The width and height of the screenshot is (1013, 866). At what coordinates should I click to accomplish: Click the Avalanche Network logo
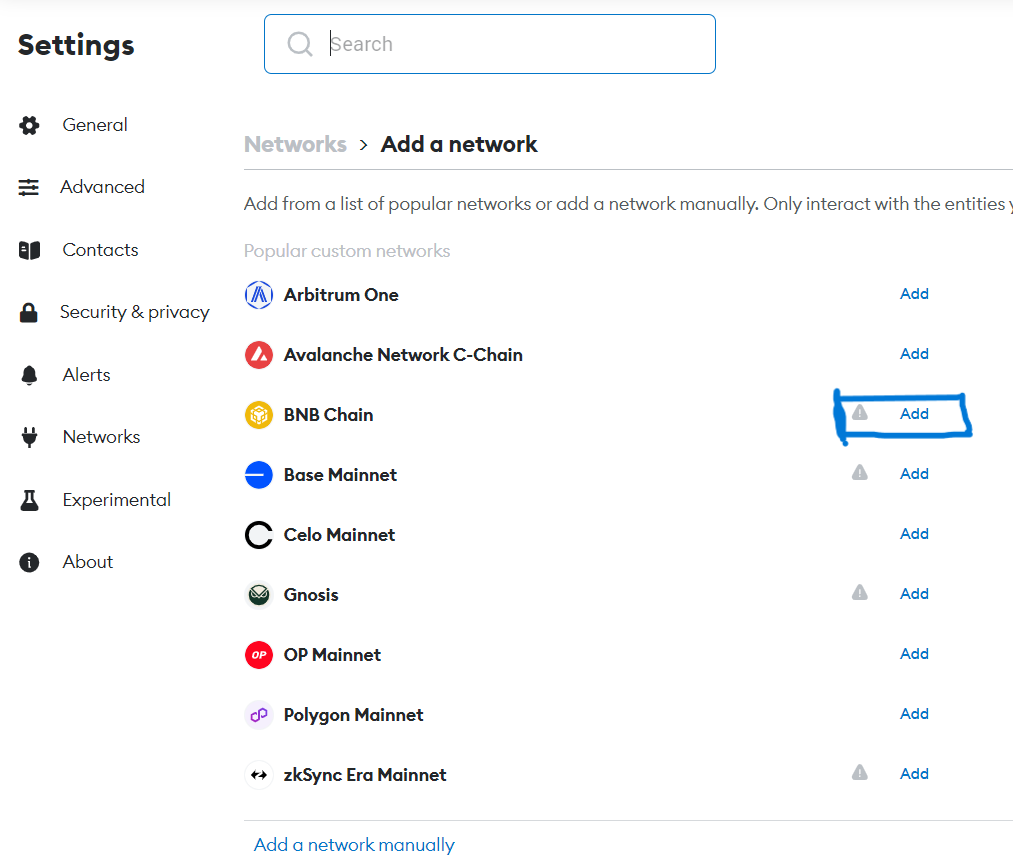(258, 355)
